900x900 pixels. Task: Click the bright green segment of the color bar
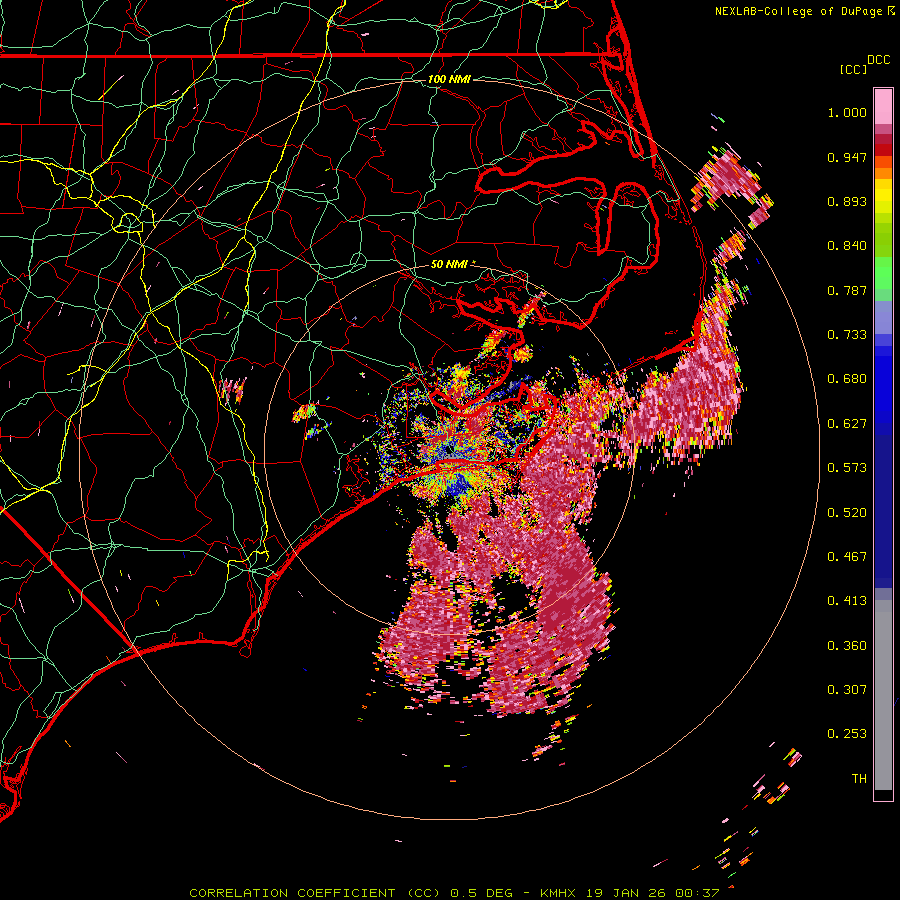[883, 273]
